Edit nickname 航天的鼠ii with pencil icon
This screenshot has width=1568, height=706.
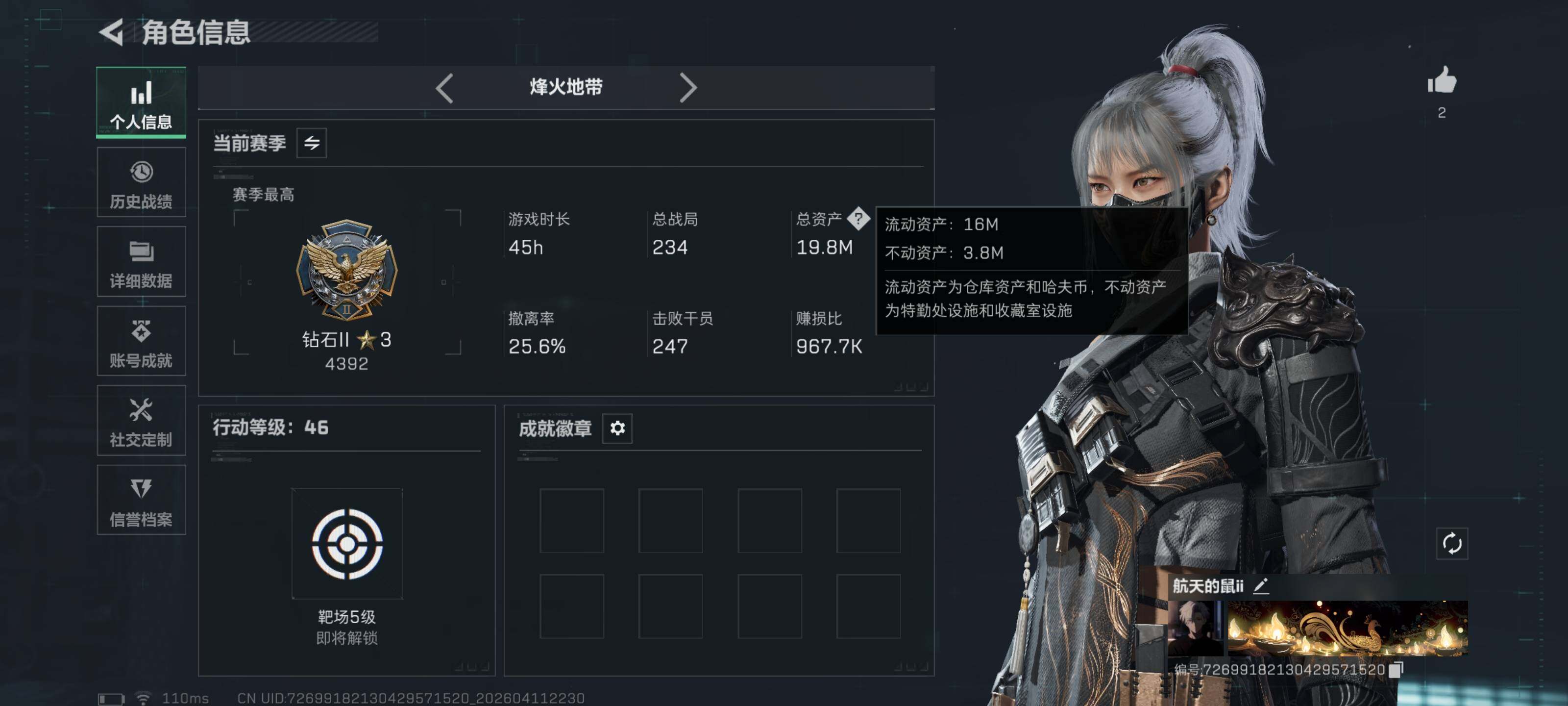coord(1261,586)
